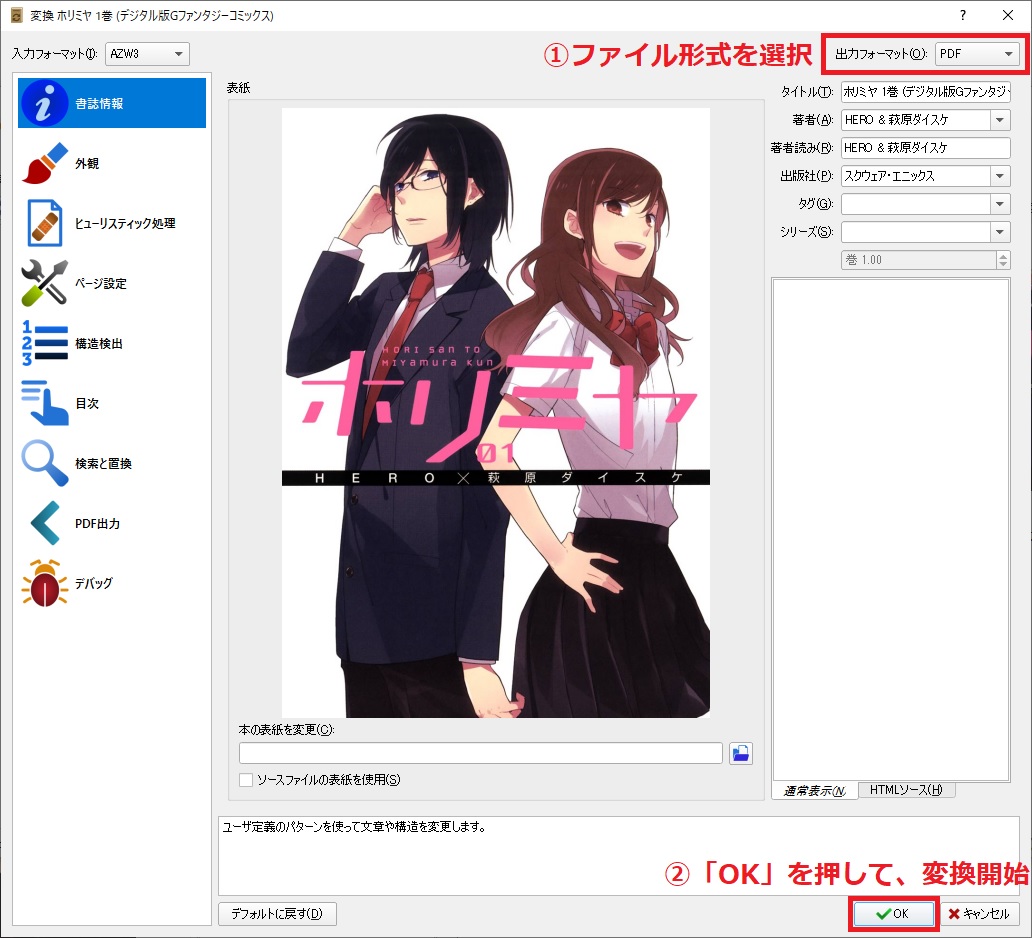This screenshot has width=1032, height=938.
Task: Expand the タグ tags dropdown arrow
Action: (1000, 204)
